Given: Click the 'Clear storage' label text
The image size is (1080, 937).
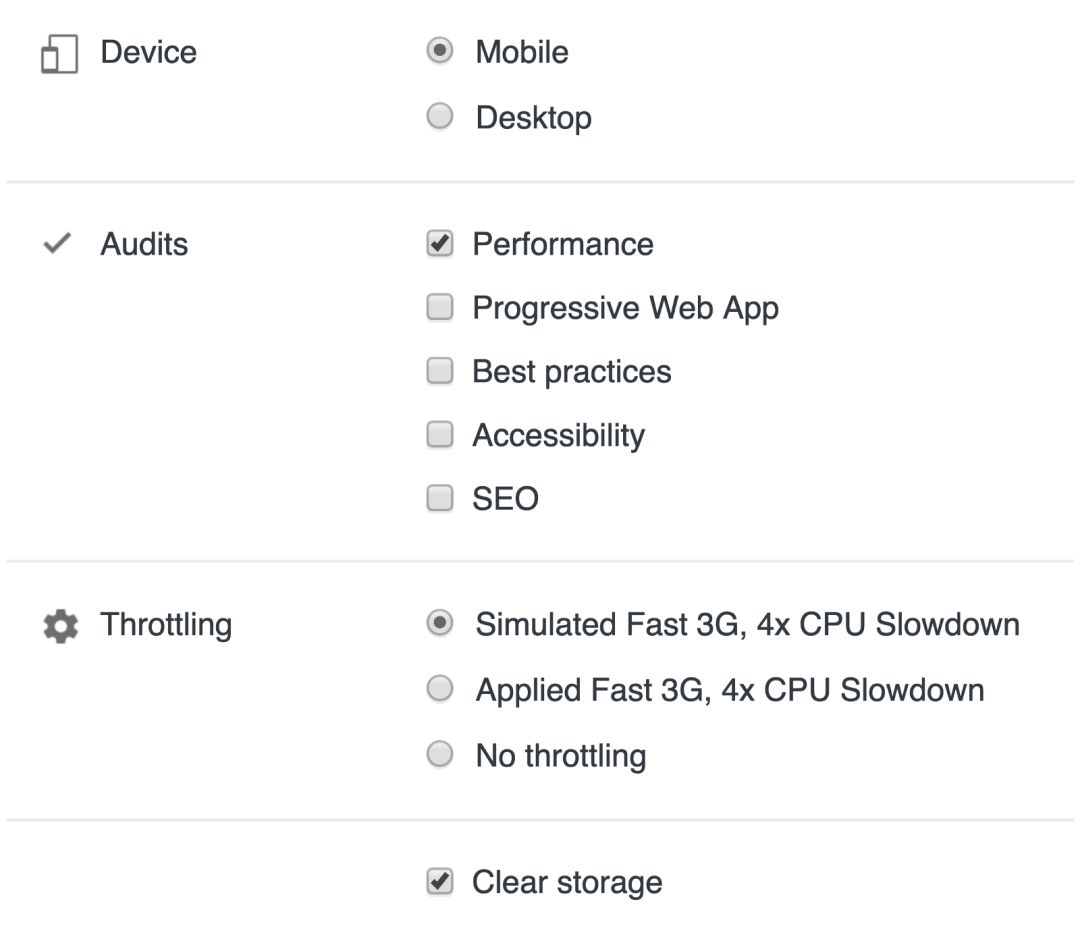Looking at the screenshot, I should 567,882.
